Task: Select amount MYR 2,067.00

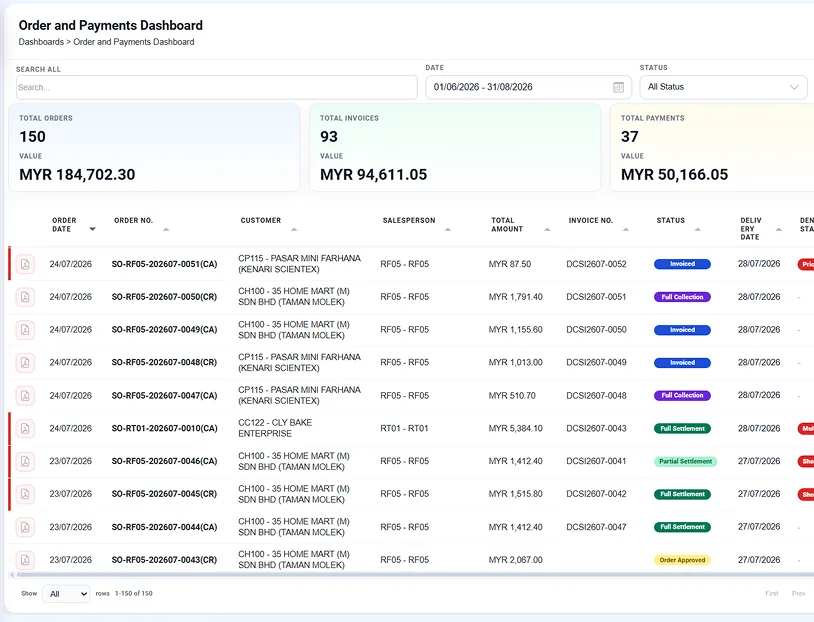Action: point(515,560)
